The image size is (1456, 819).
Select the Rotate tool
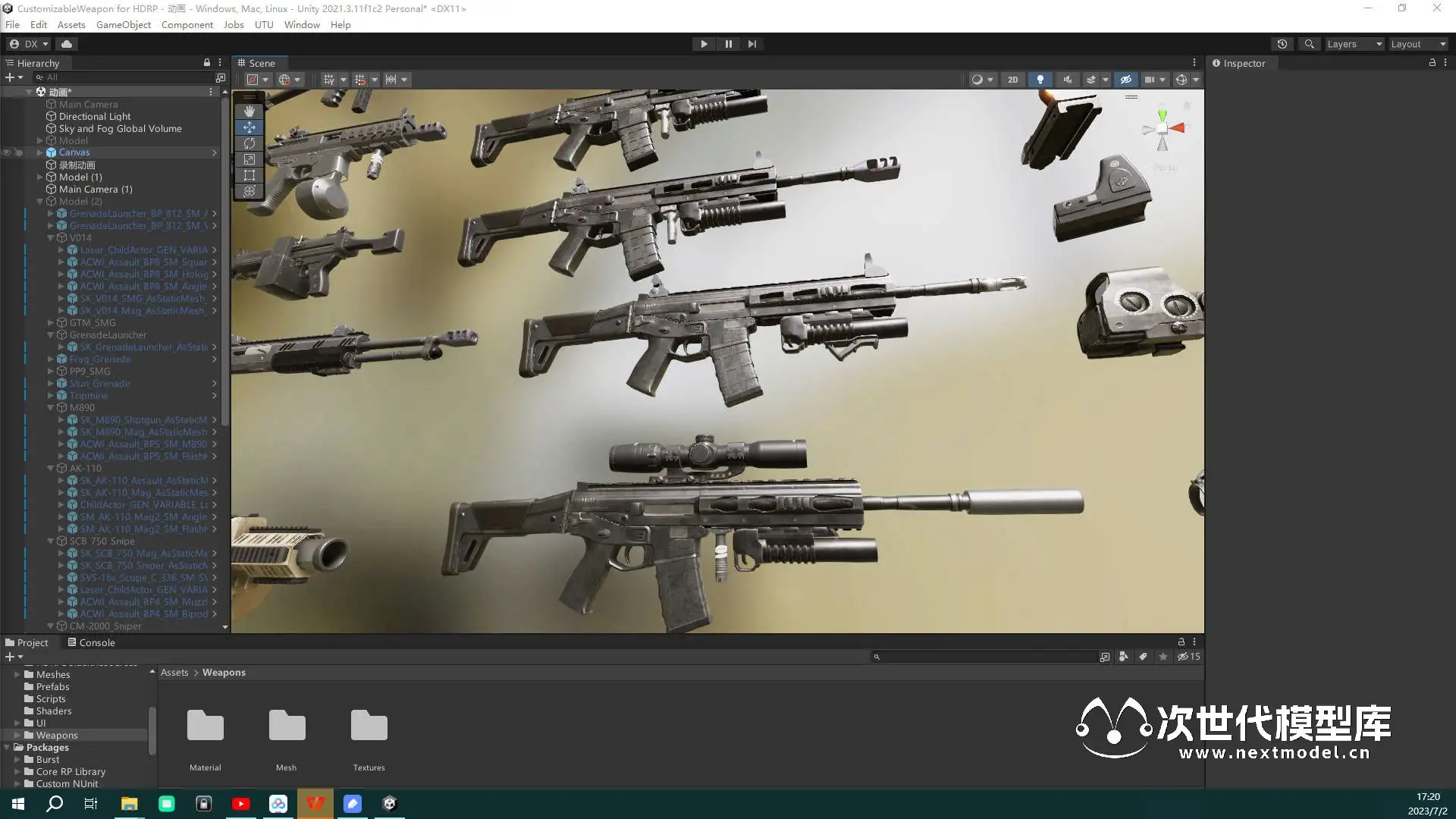pos(249,143)
